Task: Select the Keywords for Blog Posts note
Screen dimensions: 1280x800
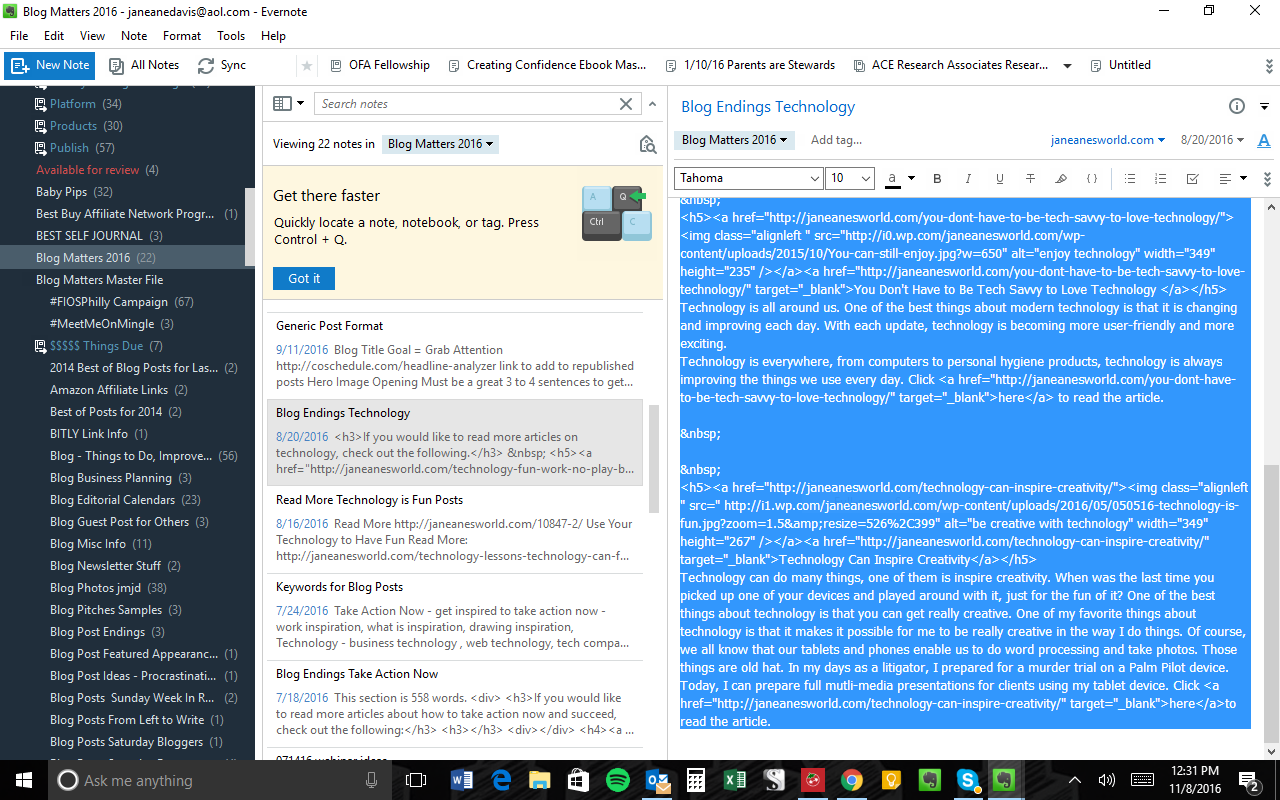Action: pos(455,616)
